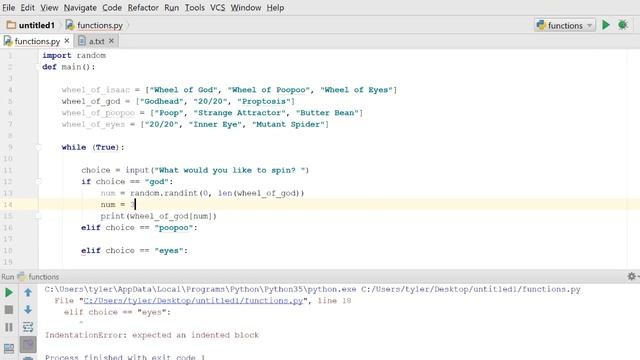Run the functions configuration with green play button
640x360 pixels.
(606, 25)
